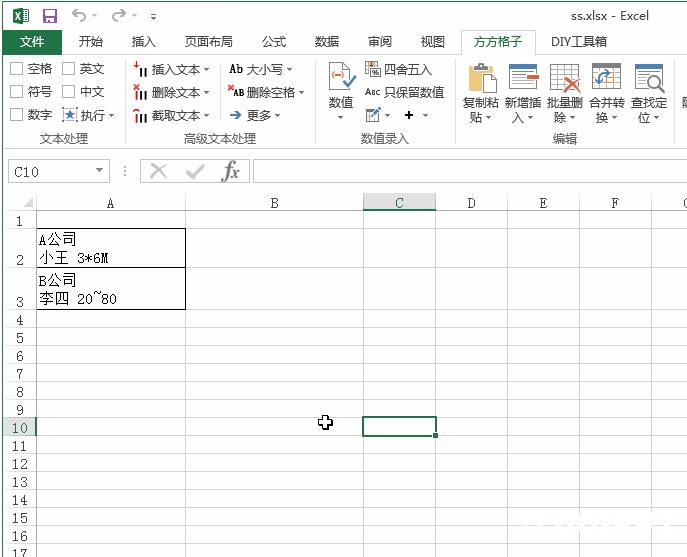Click the 合并转换 icon
Image resolution: width=687 pixels, height=557 pixels.
tap(606, 77)
